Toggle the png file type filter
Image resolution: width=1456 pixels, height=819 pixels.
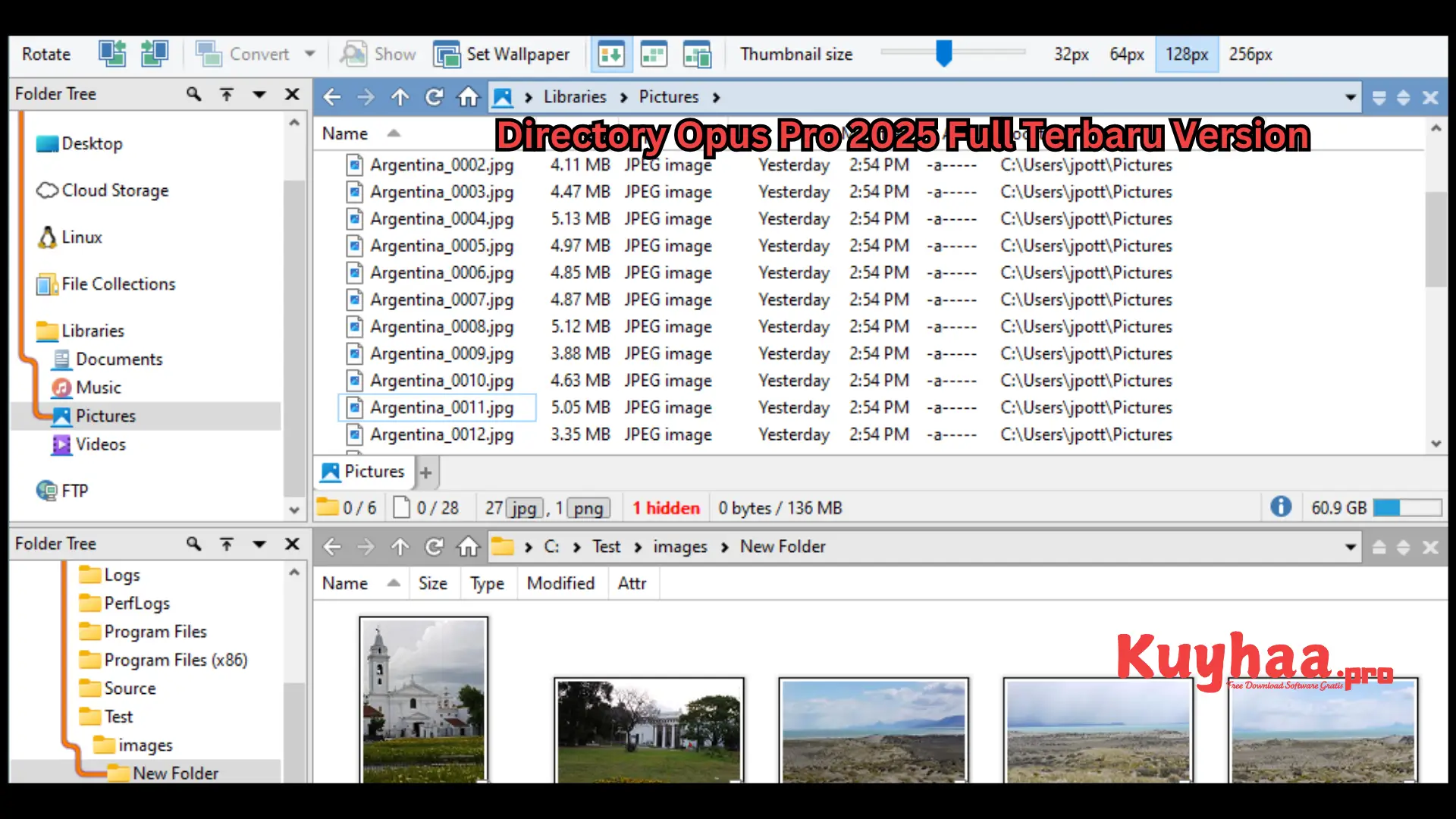[x=587, y=508]
